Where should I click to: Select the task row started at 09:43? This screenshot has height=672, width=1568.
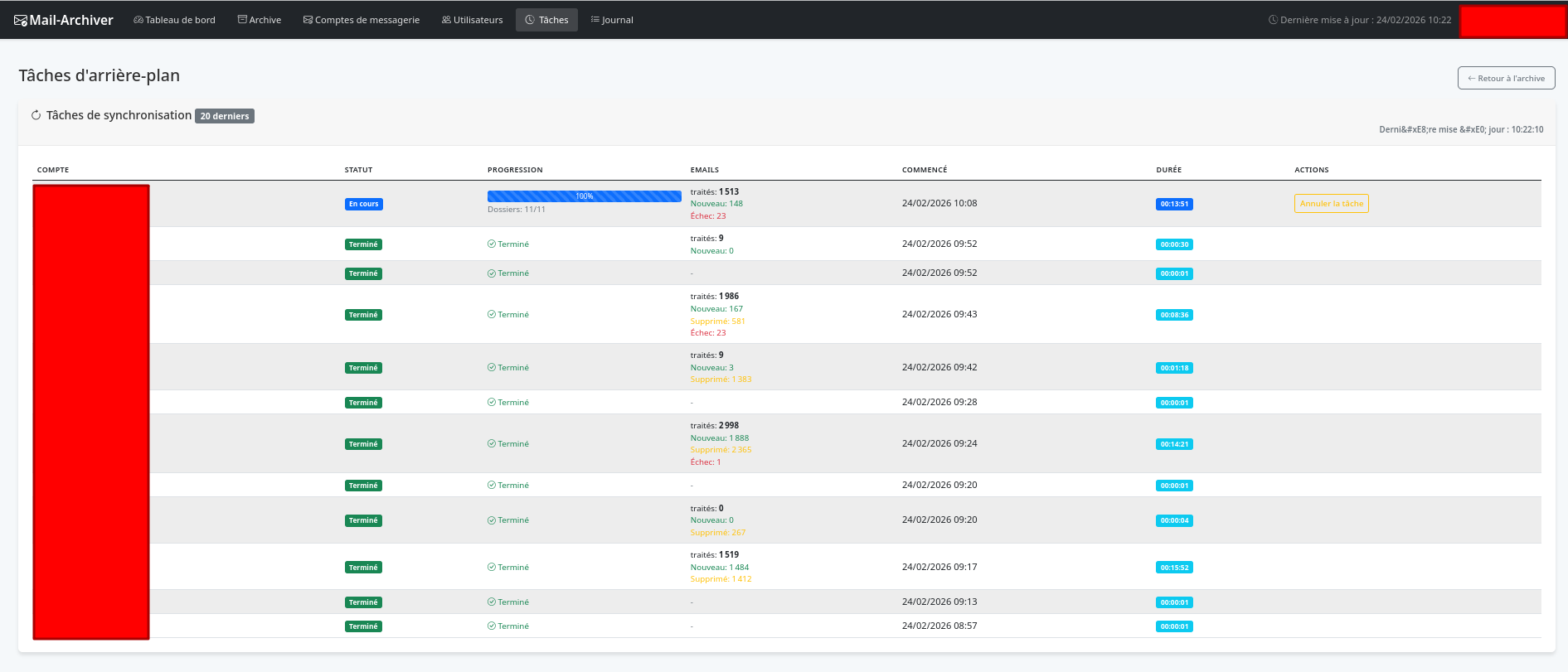point(939,315)
